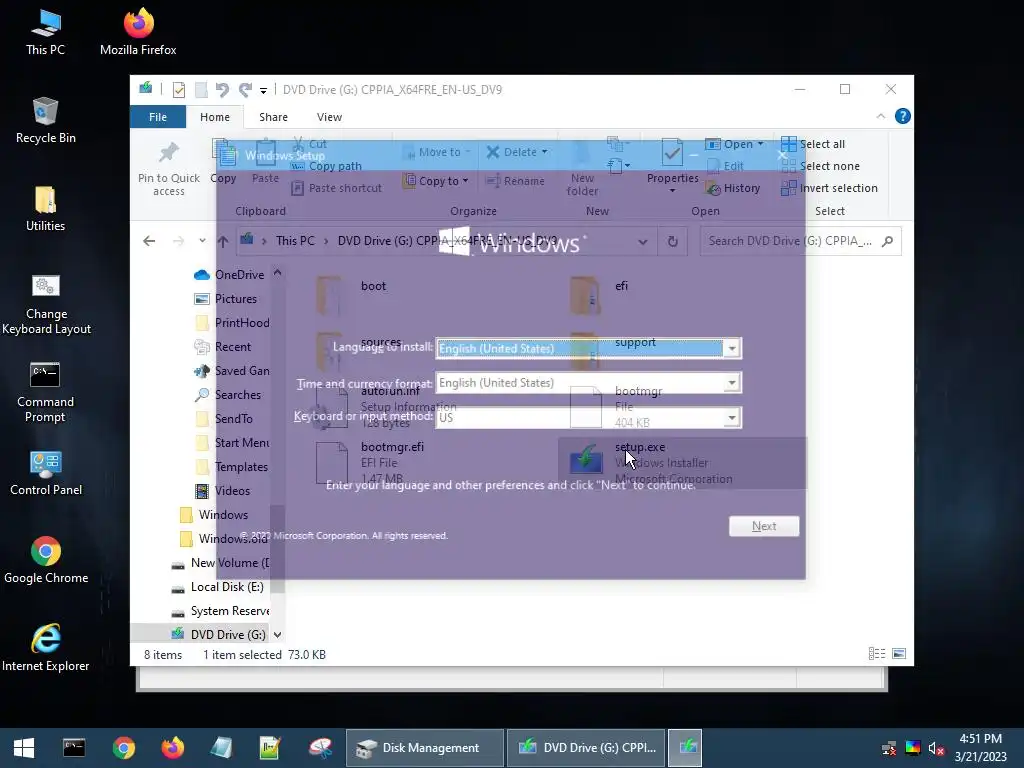Open Google Chrome desktop shortcut
Viewport: 1024px width, 768px height.
pos(46,561)
